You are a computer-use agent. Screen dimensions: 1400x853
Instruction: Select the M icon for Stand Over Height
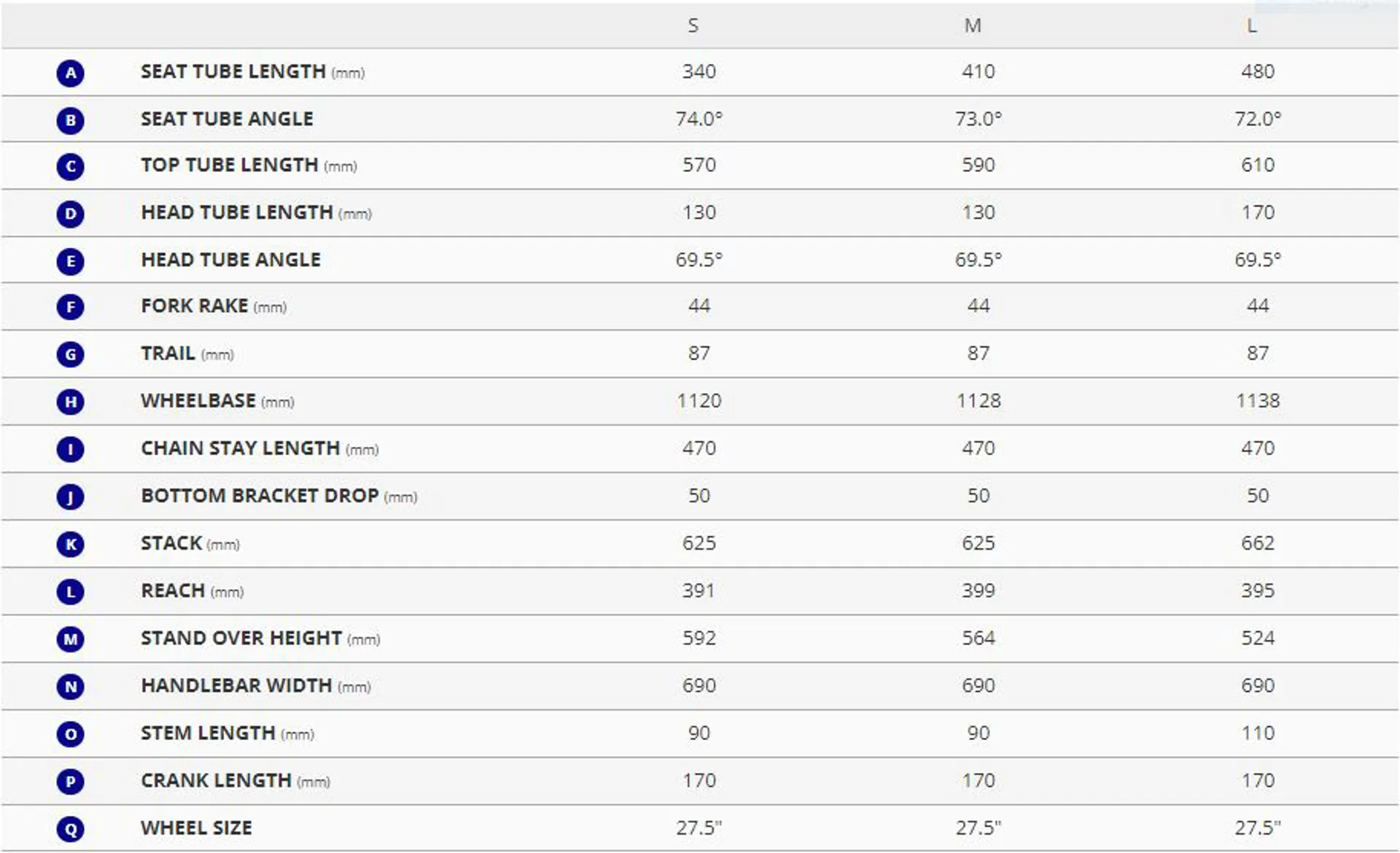coord(70,639)
